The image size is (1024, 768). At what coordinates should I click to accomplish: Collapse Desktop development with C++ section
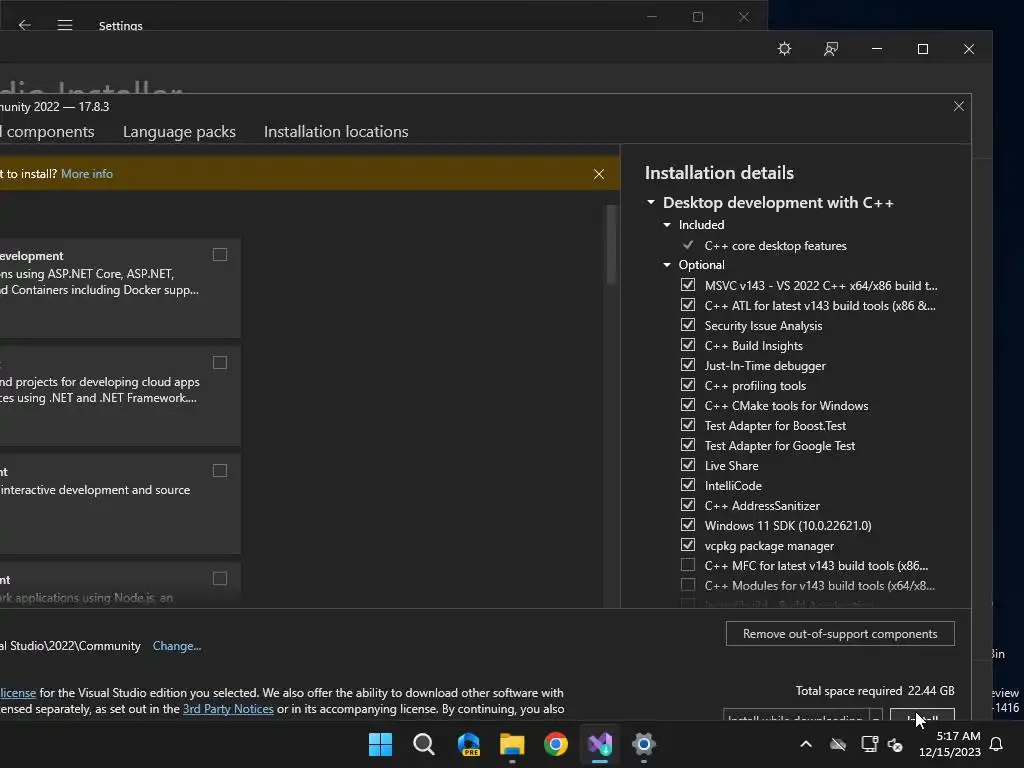(650, 202)
